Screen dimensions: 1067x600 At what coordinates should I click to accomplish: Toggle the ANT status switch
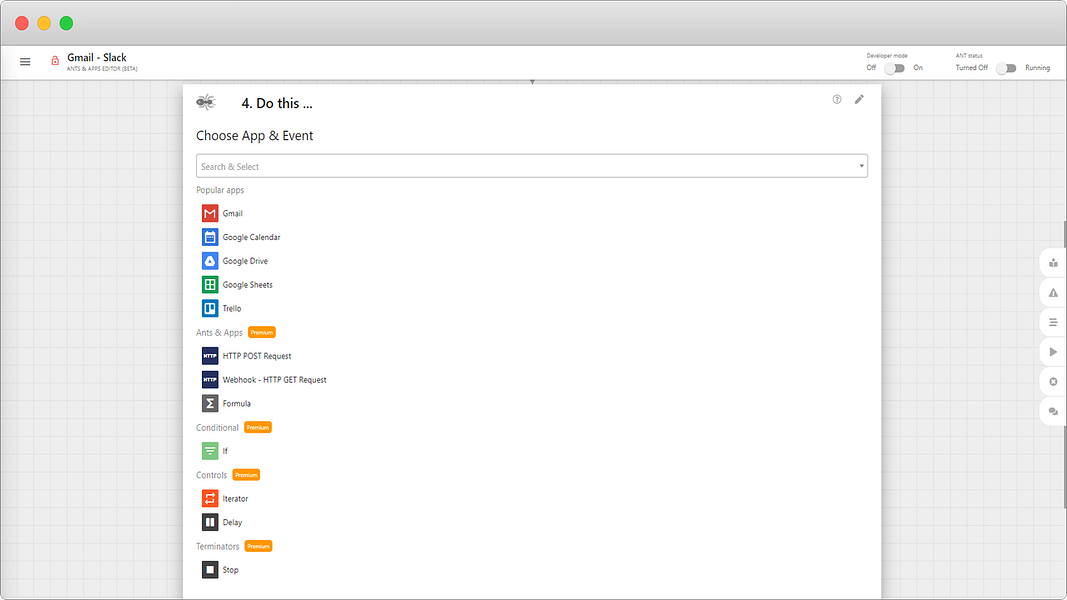click(x=1006, y=68)
